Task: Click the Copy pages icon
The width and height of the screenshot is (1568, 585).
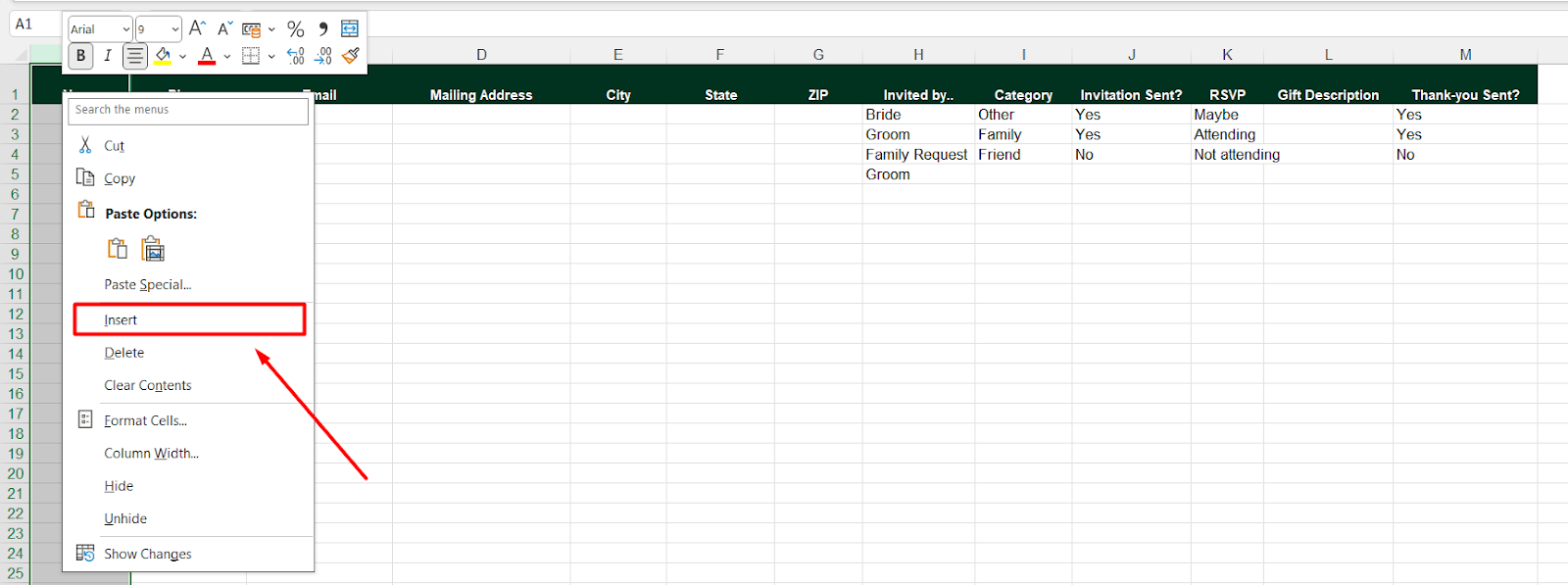Action: coord(85,177)
